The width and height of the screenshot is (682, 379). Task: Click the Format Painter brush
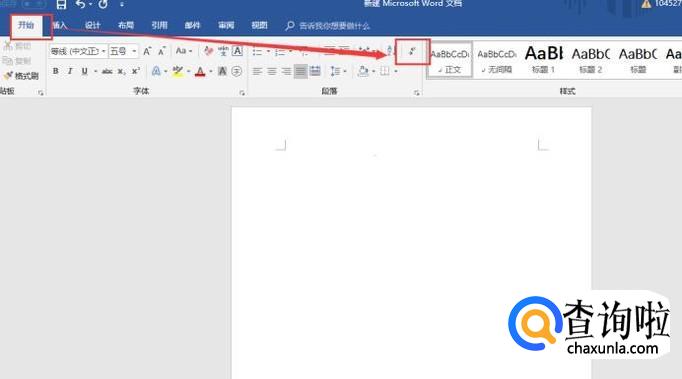coord(21,76)
